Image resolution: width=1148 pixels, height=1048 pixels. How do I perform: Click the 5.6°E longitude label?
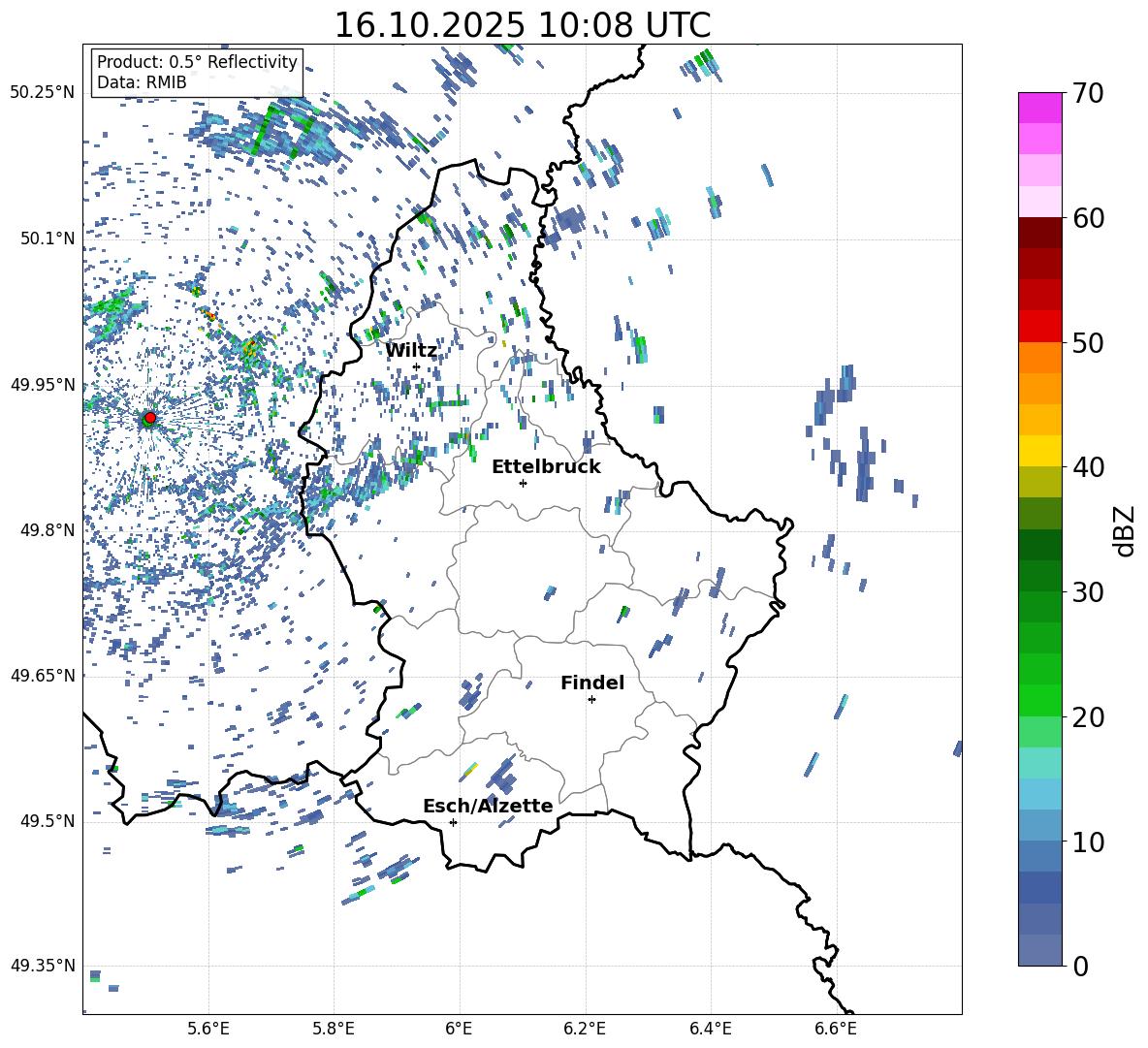tap(207, 1029)
